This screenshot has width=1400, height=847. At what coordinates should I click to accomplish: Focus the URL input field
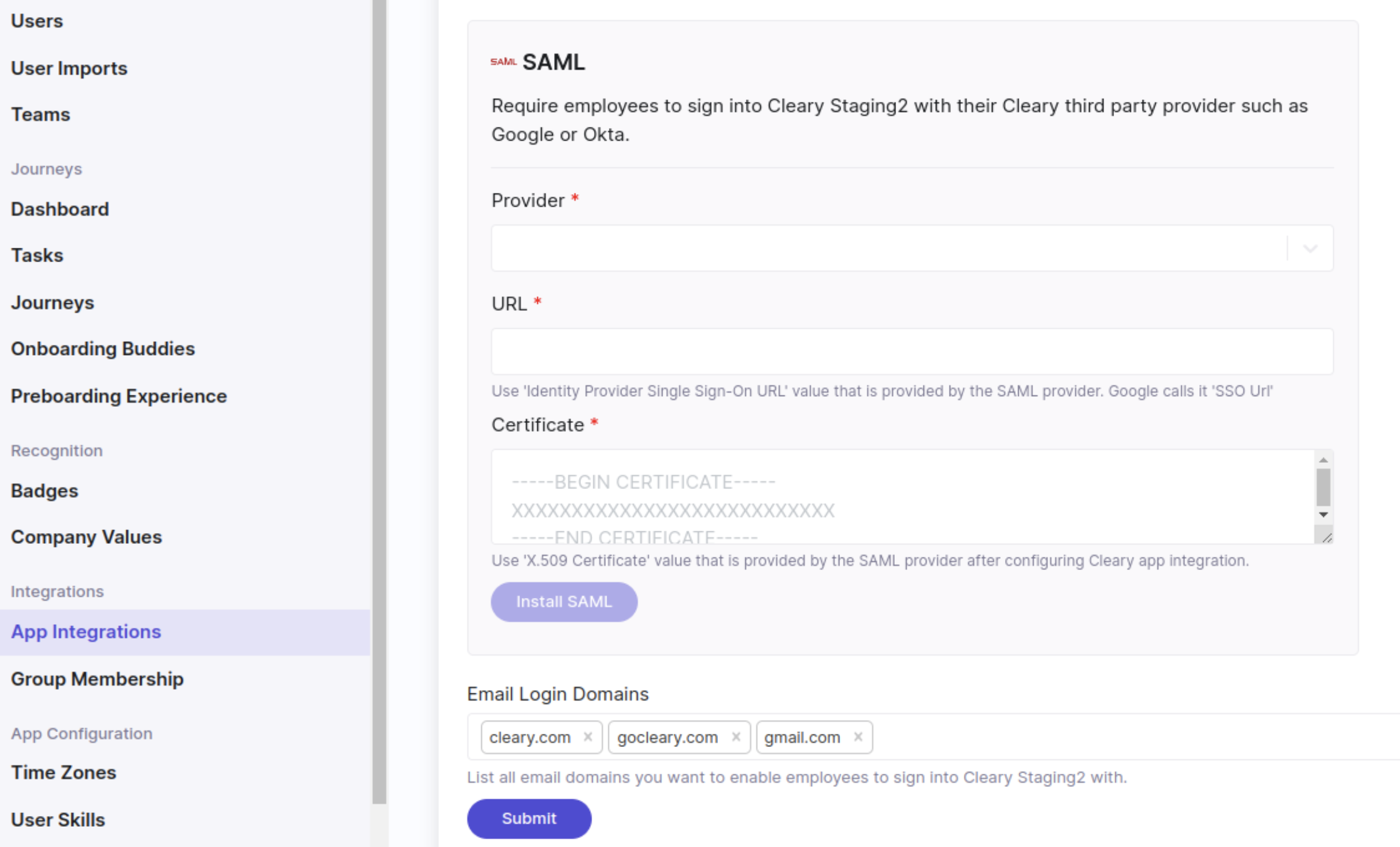pos(911,351)
